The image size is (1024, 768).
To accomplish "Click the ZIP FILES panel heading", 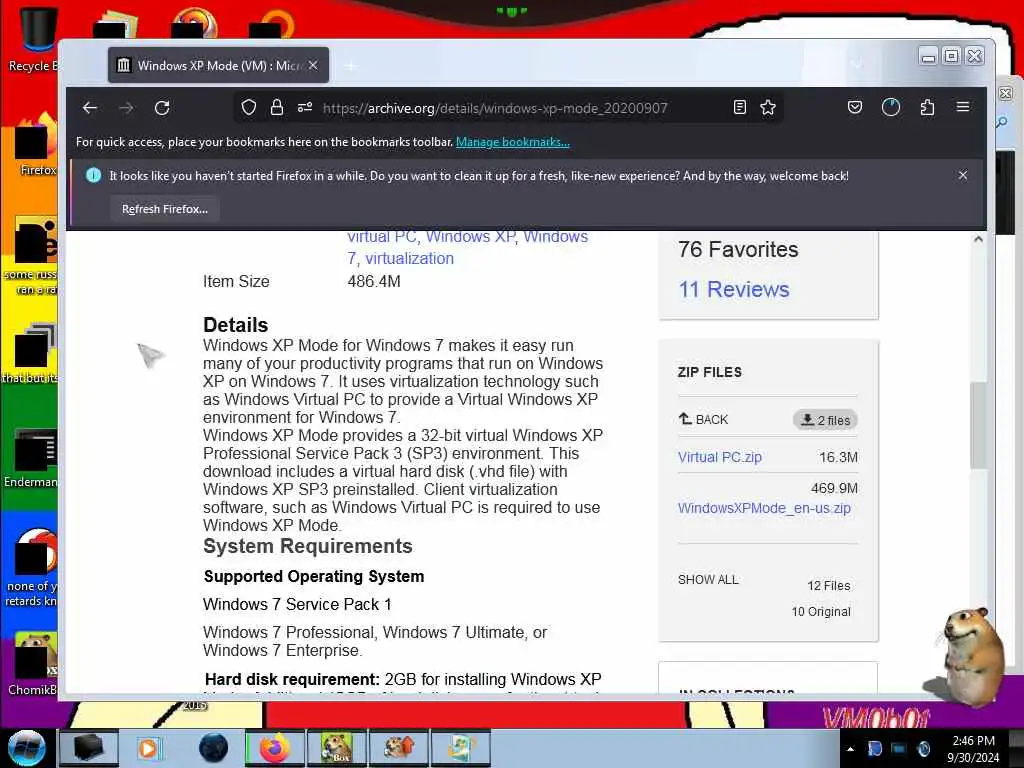I will 710,372.
